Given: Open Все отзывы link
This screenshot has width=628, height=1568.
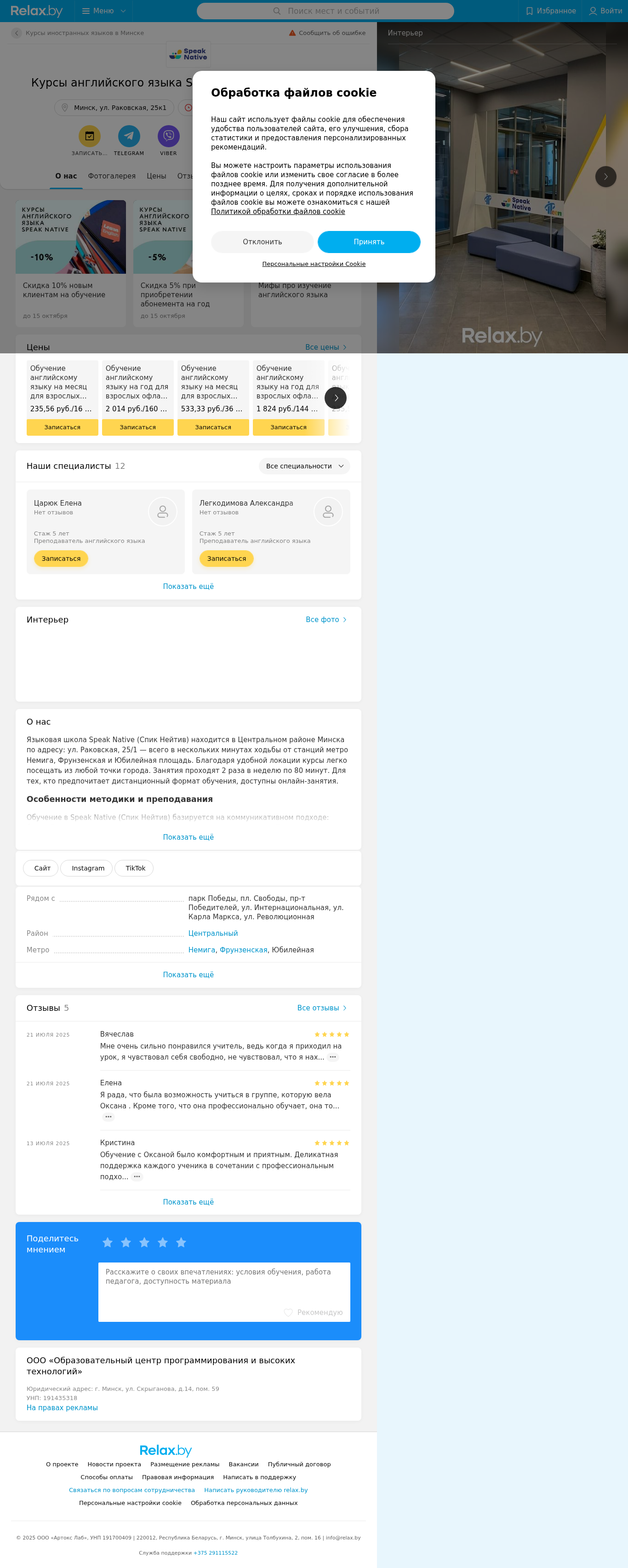Looking at the screenshot, I should [x=322, y=1008].
